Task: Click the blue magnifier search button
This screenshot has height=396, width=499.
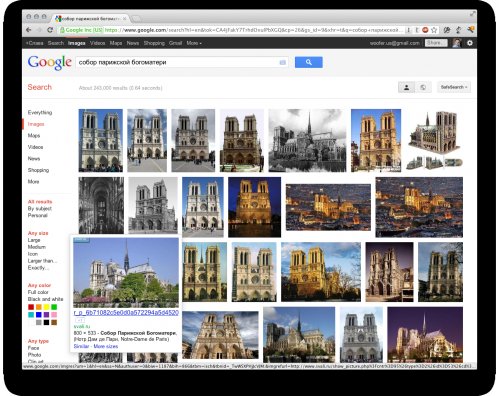Action: tap(309, 62)
